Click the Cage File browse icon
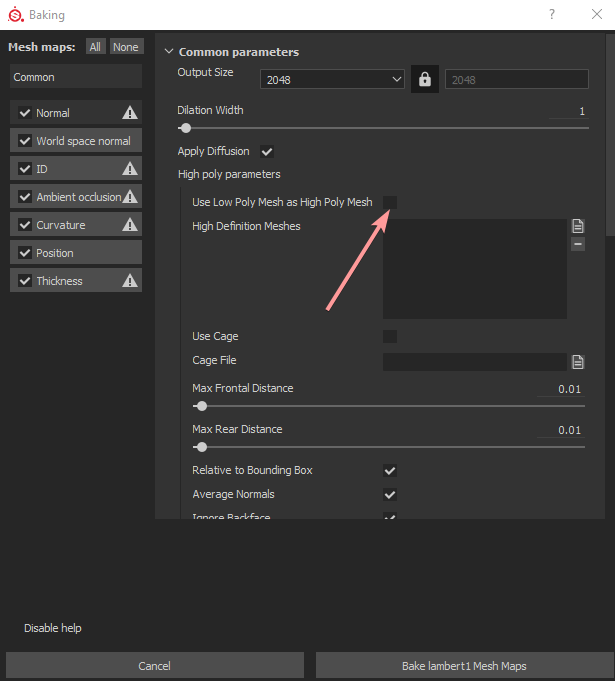The height and width of the screenshot is (681, 615). (578, 362)
